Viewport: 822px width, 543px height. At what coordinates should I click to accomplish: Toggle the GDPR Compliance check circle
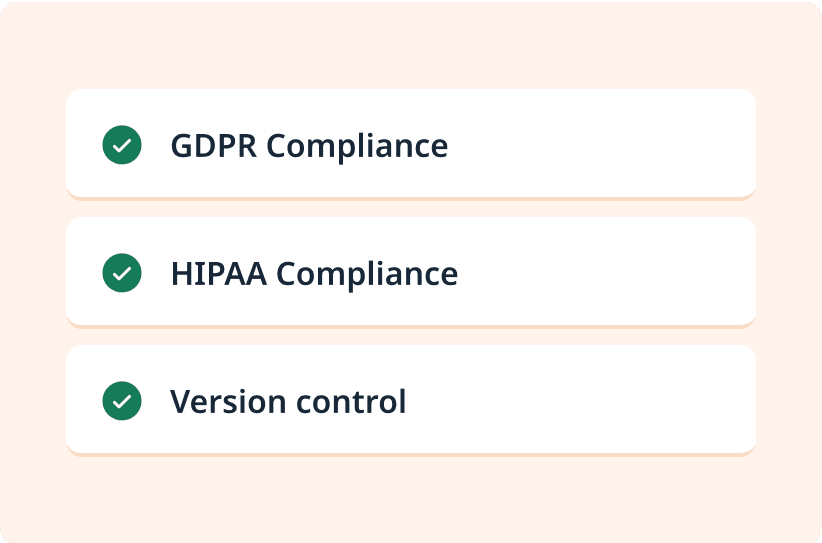[x=122, y=145]
